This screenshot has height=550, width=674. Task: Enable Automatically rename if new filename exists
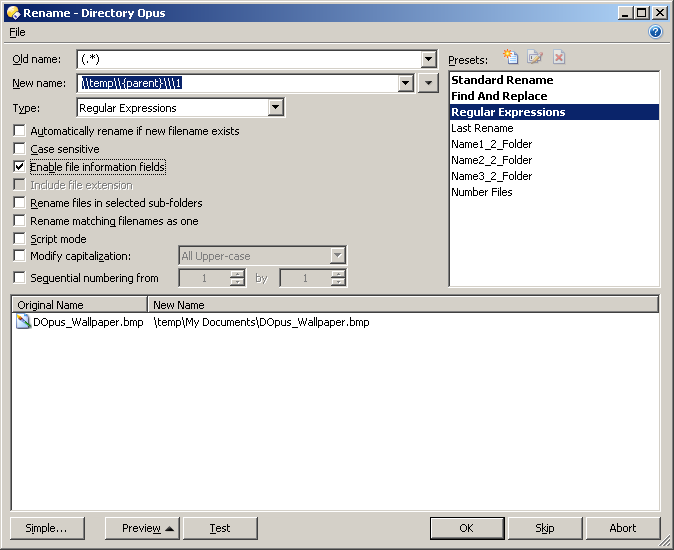click(x=20, y=131)
